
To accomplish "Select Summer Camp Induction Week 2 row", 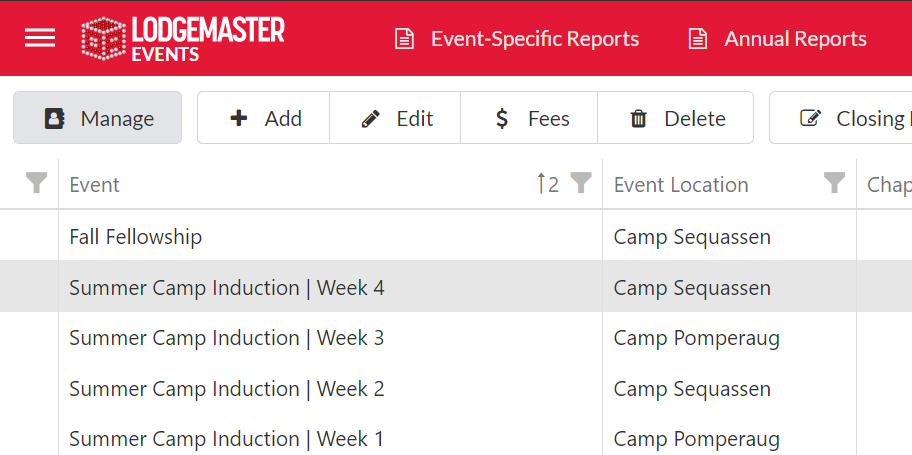I will pyautogui.click(x=226, y=389).
